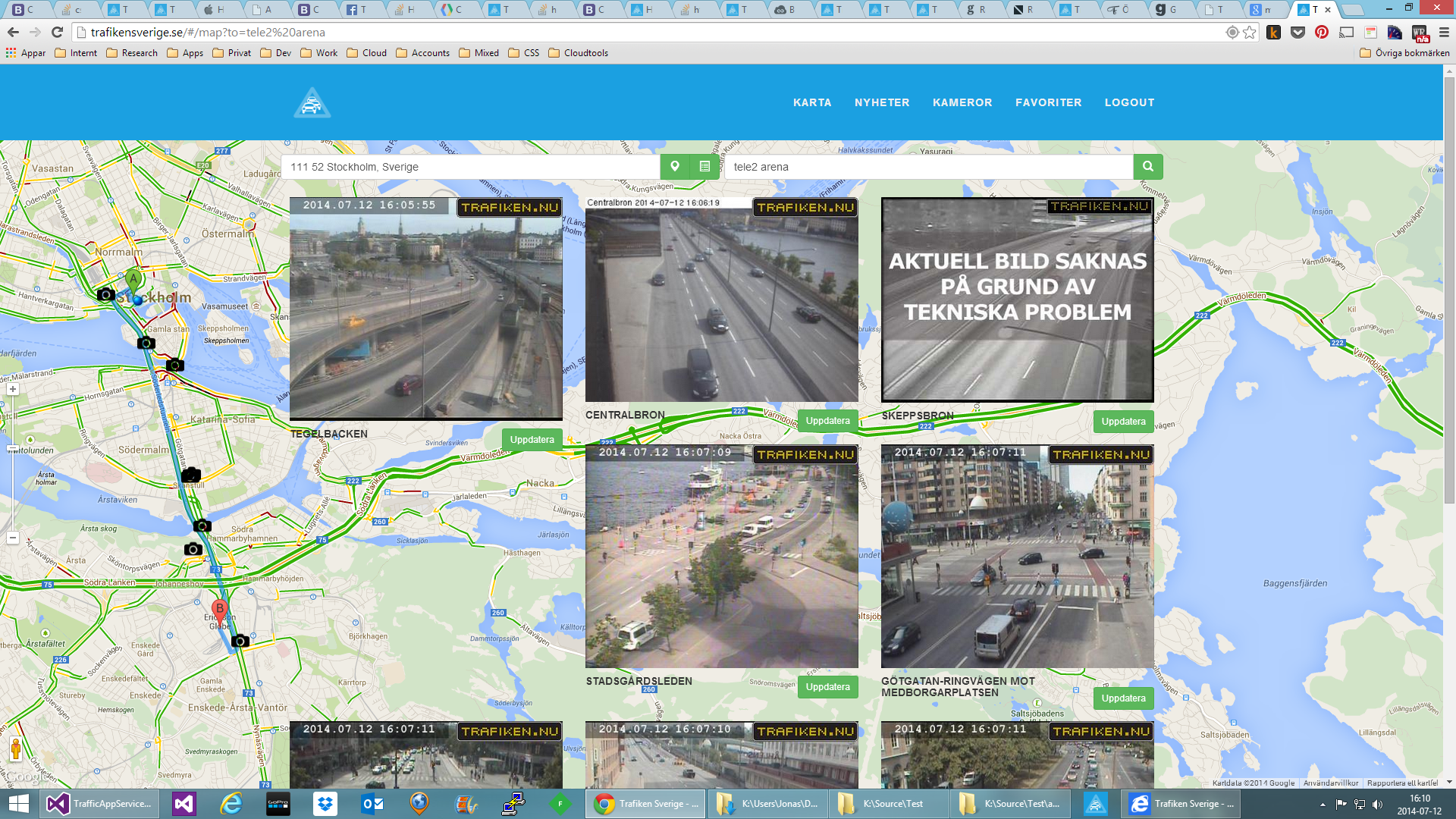This screenshot has width=1456, height=819.
Task: Switch to the rightmost Trafiken Sverige browser tab
Action: pyautogui.click(x=1316, y=11)
